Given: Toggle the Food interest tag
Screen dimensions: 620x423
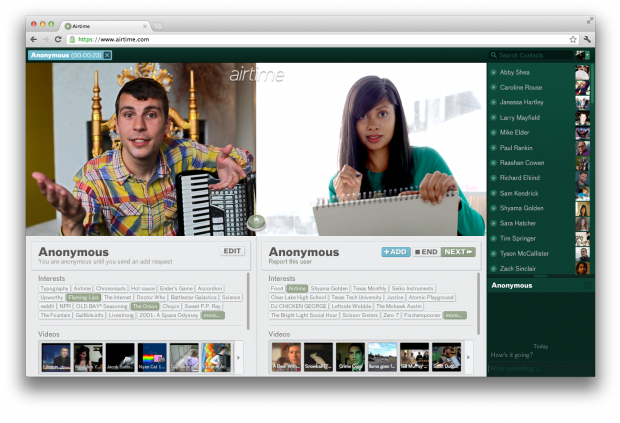Looking at the screenshot, I should pyautogui.click(x=277, y=289).
